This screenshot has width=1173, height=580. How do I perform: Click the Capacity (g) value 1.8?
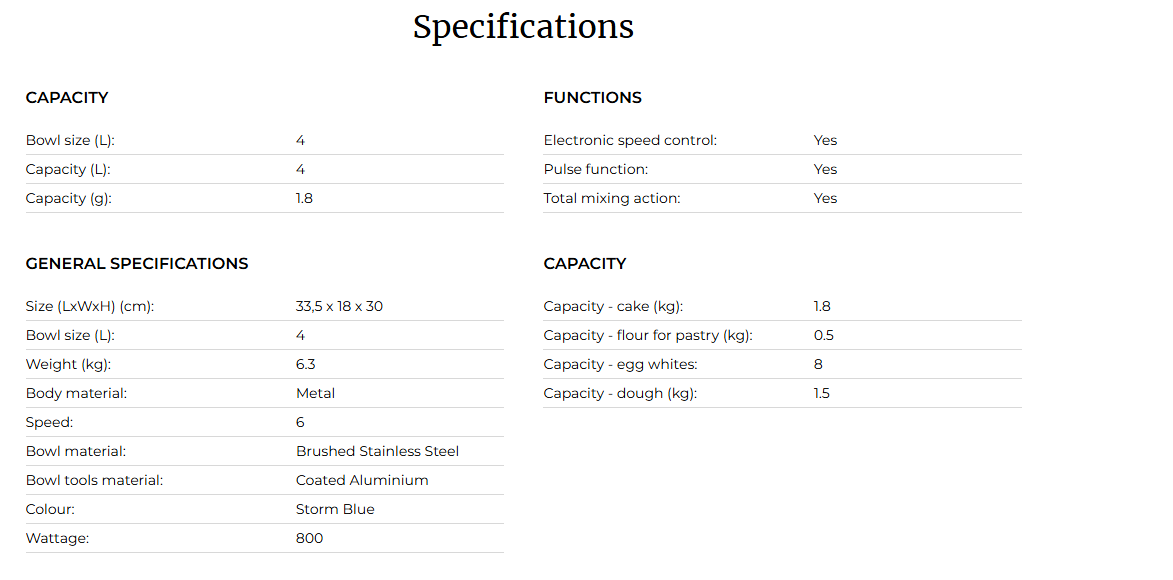click(304, 198)
